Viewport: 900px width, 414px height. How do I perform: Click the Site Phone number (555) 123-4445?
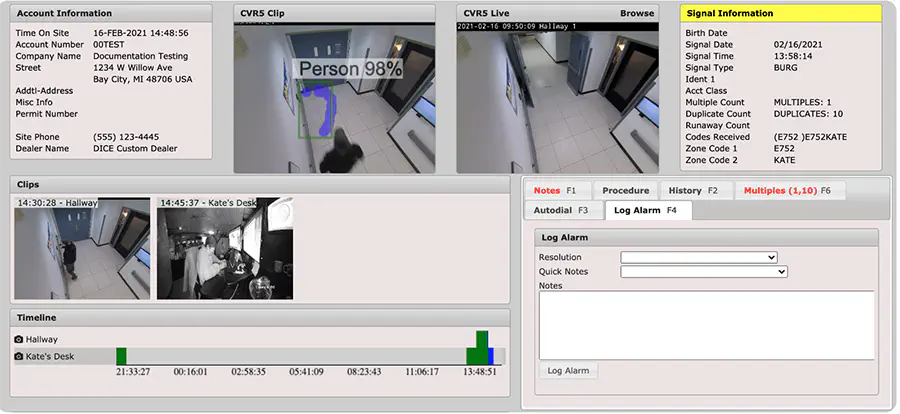pyautogui.click(x=126, y=137)
